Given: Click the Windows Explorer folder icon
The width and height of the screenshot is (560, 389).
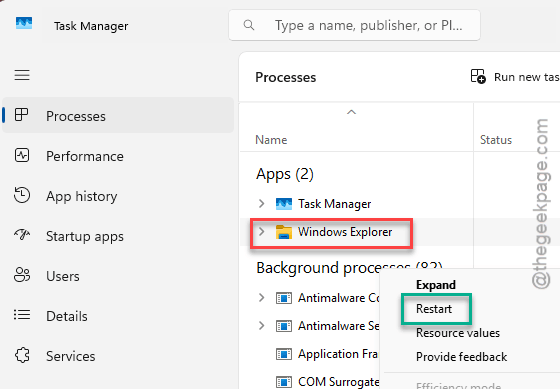Looking at the screenshot, I should (284, 232).
